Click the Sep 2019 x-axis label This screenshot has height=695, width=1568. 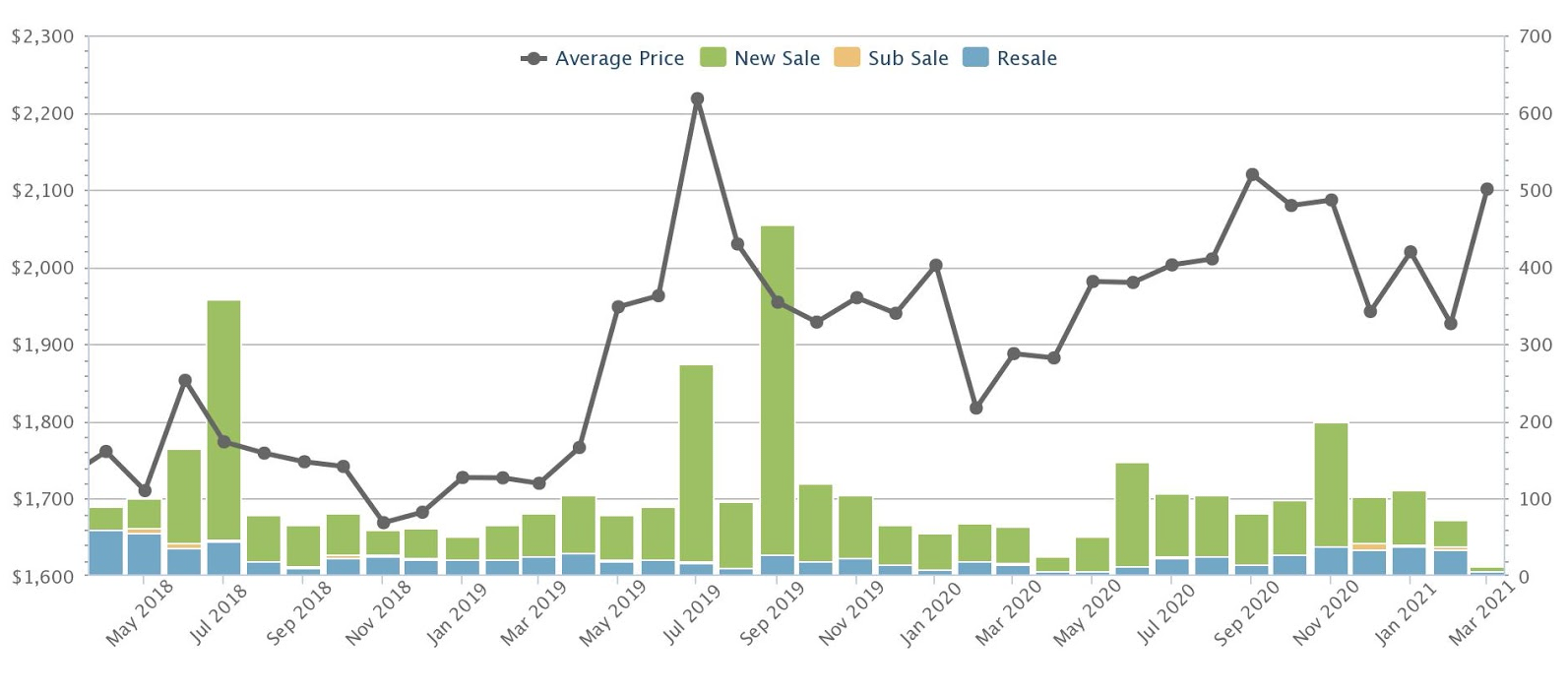point(772,612)
